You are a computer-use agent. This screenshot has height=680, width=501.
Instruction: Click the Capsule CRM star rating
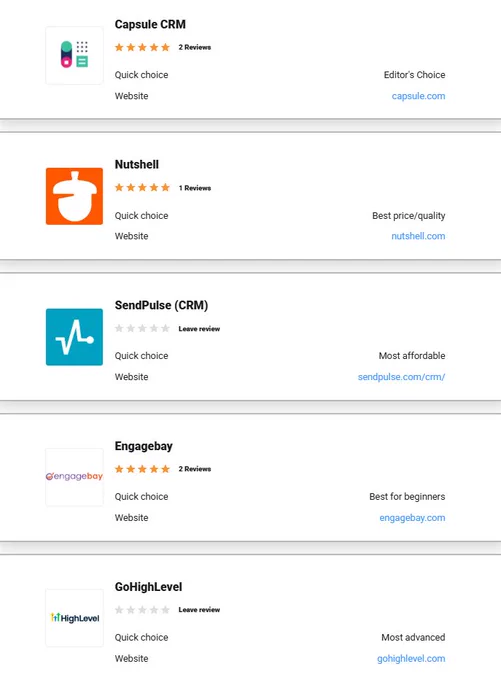[142, 47]
